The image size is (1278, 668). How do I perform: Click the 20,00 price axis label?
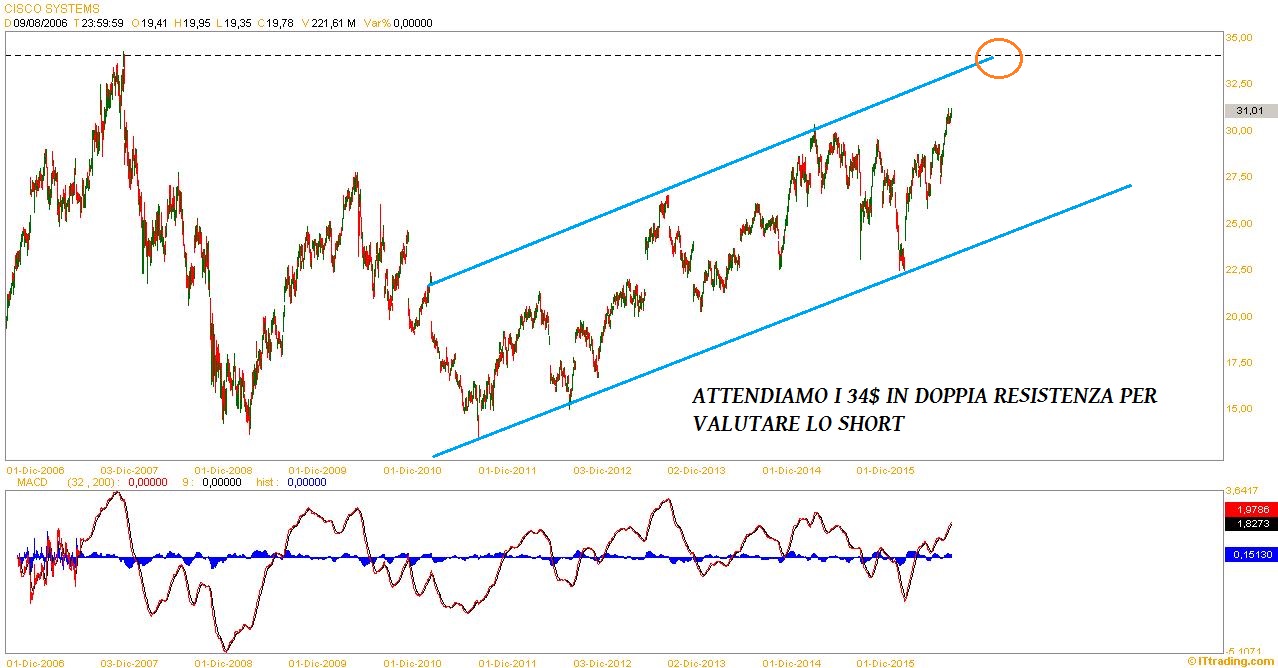1239,317
